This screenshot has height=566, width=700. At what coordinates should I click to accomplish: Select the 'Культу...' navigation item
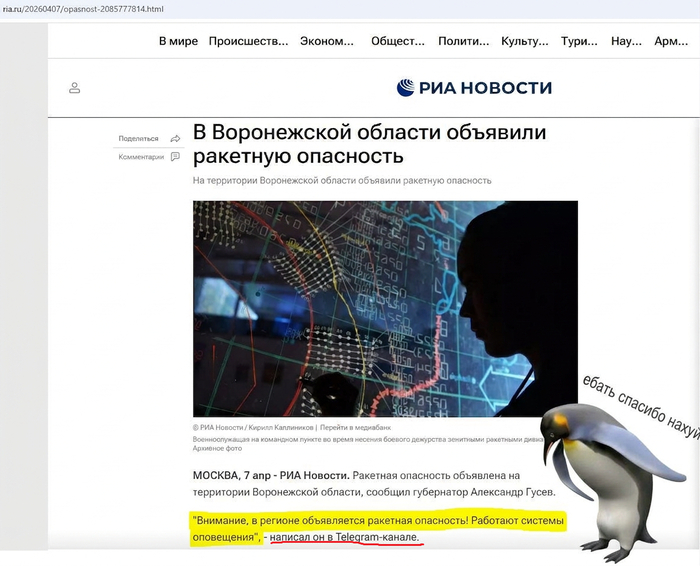coord(525,41)
